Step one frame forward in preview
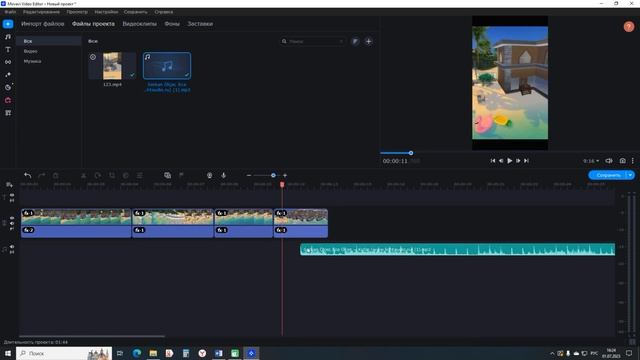 518,161
